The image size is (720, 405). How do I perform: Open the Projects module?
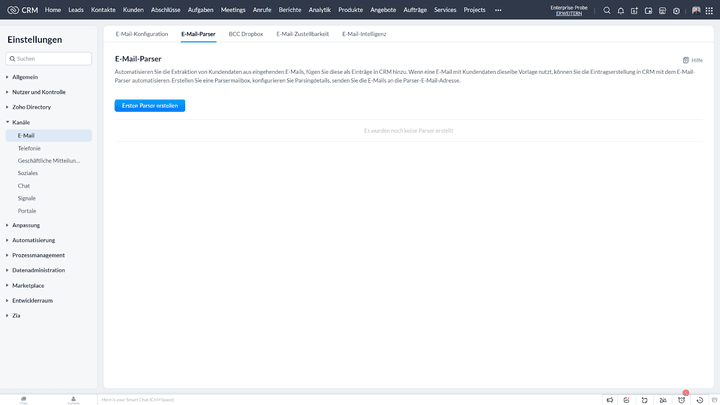click(x=474, y=10)
